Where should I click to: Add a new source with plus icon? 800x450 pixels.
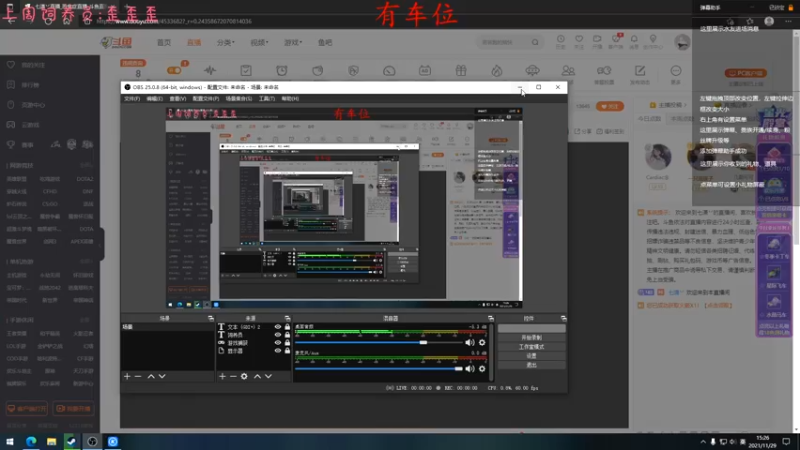(x=222, y=377)
